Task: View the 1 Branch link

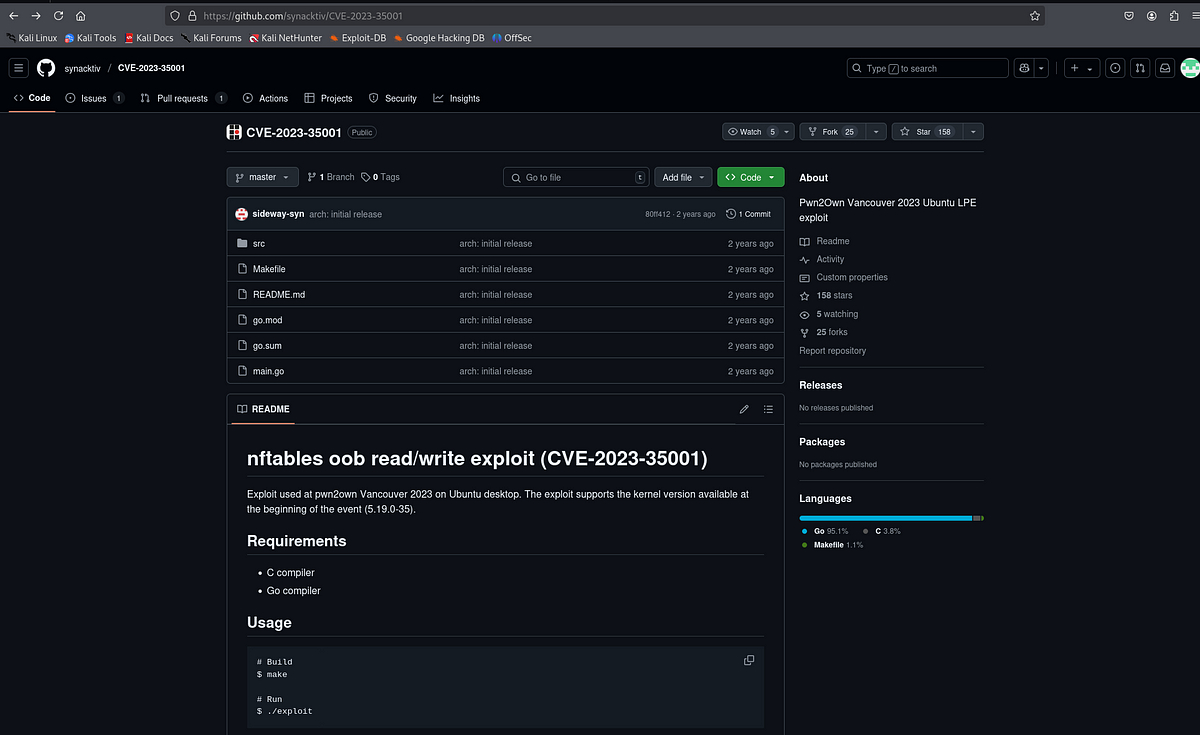Action: [x=331, y=177]
